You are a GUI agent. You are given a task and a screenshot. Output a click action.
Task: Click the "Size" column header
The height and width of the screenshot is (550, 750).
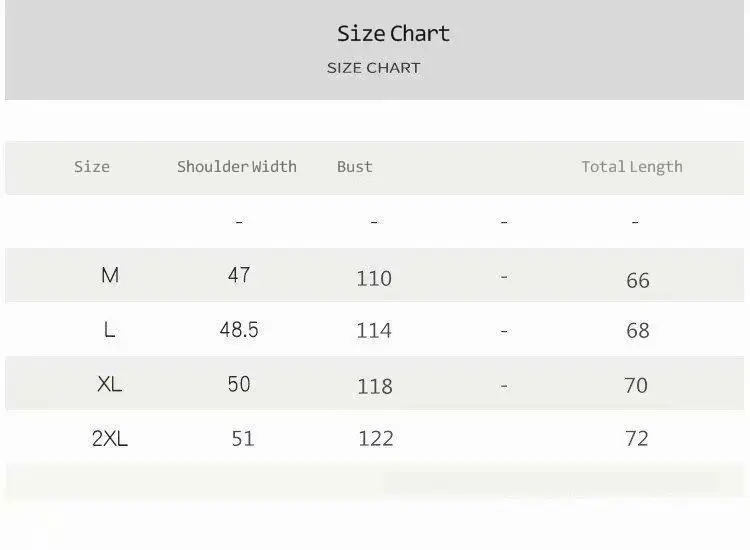tap(92, 167)
